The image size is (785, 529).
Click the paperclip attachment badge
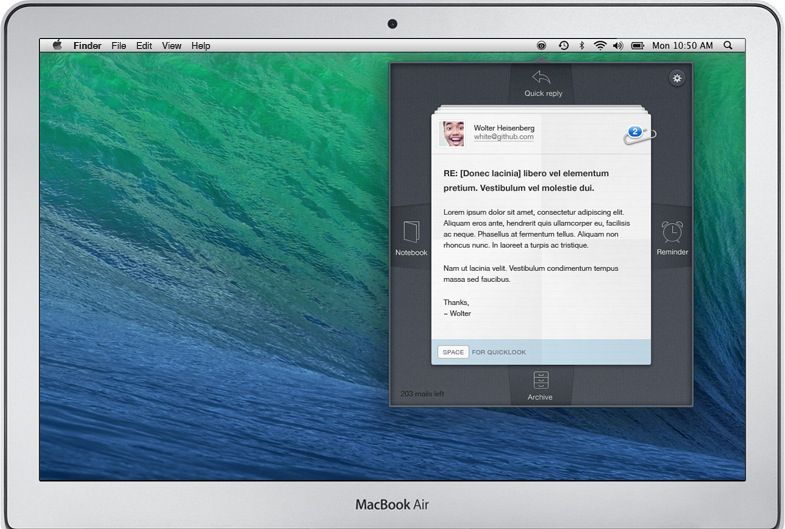click(637, 134)
